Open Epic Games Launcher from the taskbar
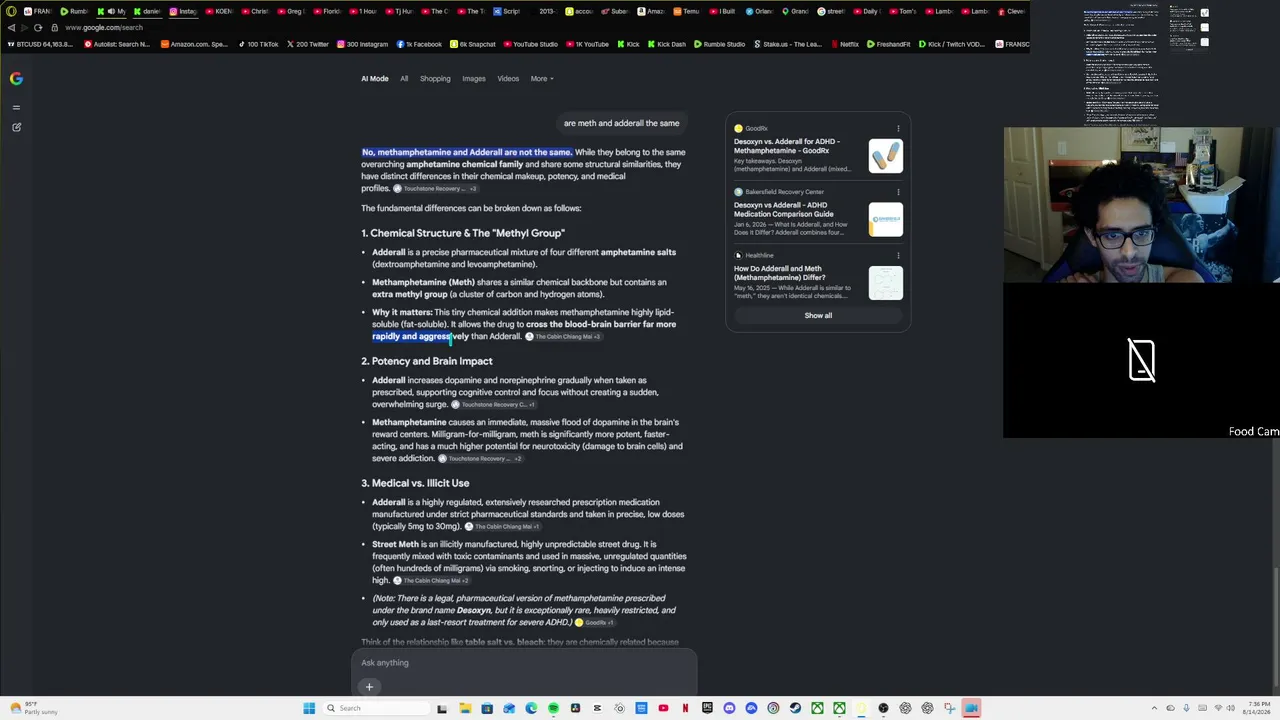 coord(707,708)
